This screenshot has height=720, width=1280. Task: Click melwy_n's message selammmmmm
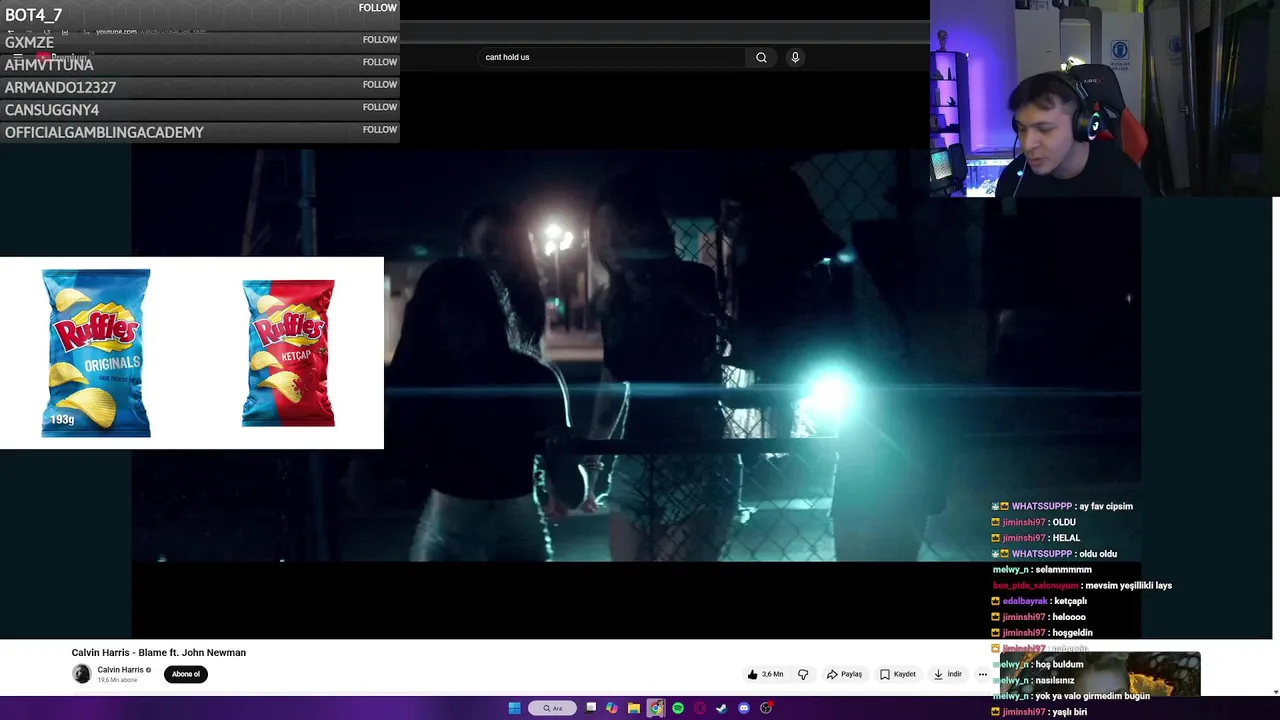click(x=1064, y=570)
